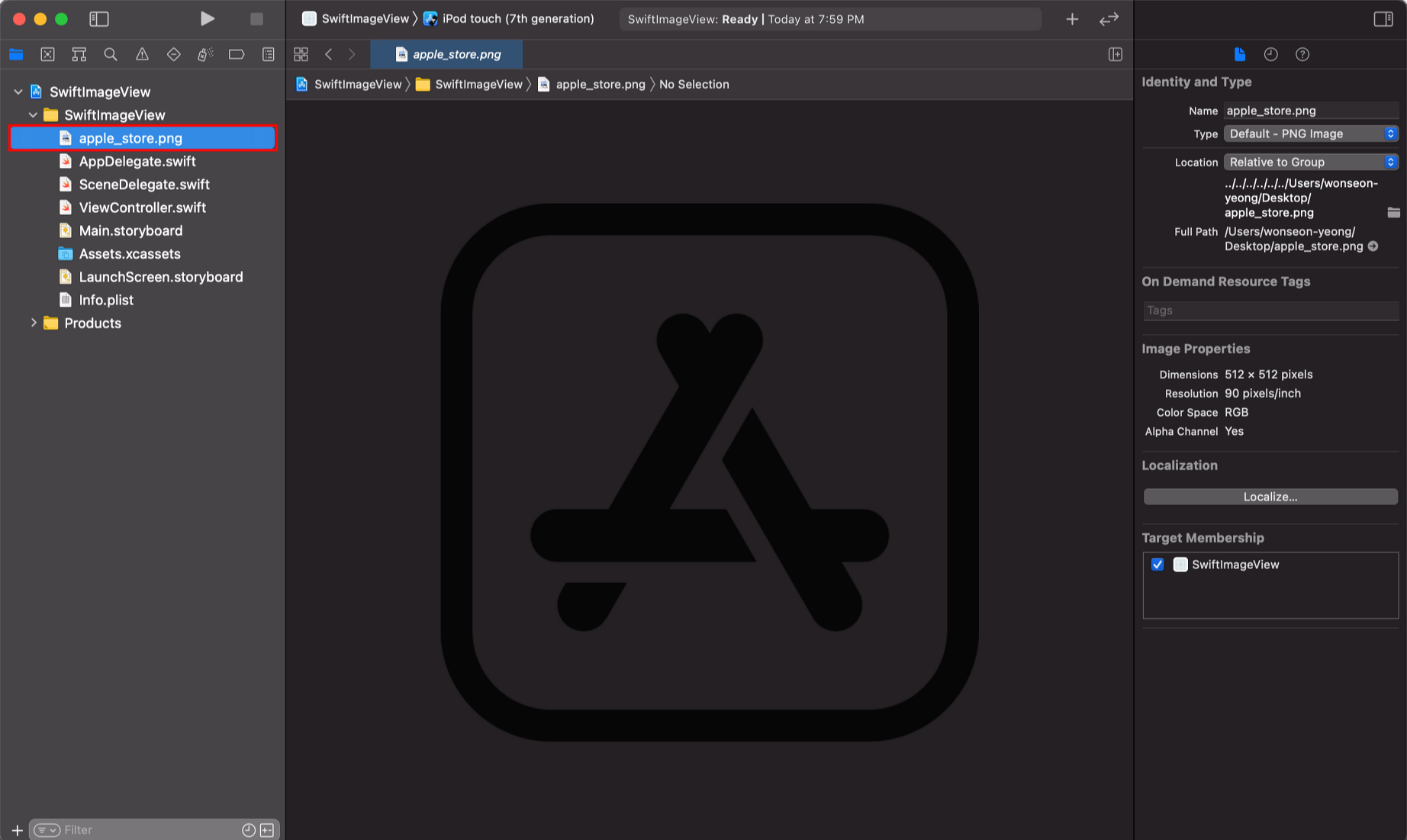Reveal the full path in Finder arrow

(1373, 246)
